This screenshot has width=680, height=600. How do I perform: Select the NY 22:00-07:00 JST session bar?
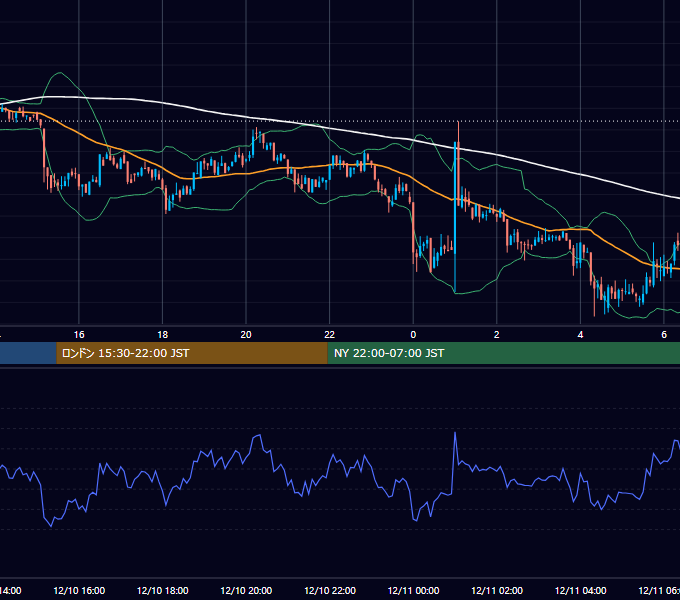503,353
